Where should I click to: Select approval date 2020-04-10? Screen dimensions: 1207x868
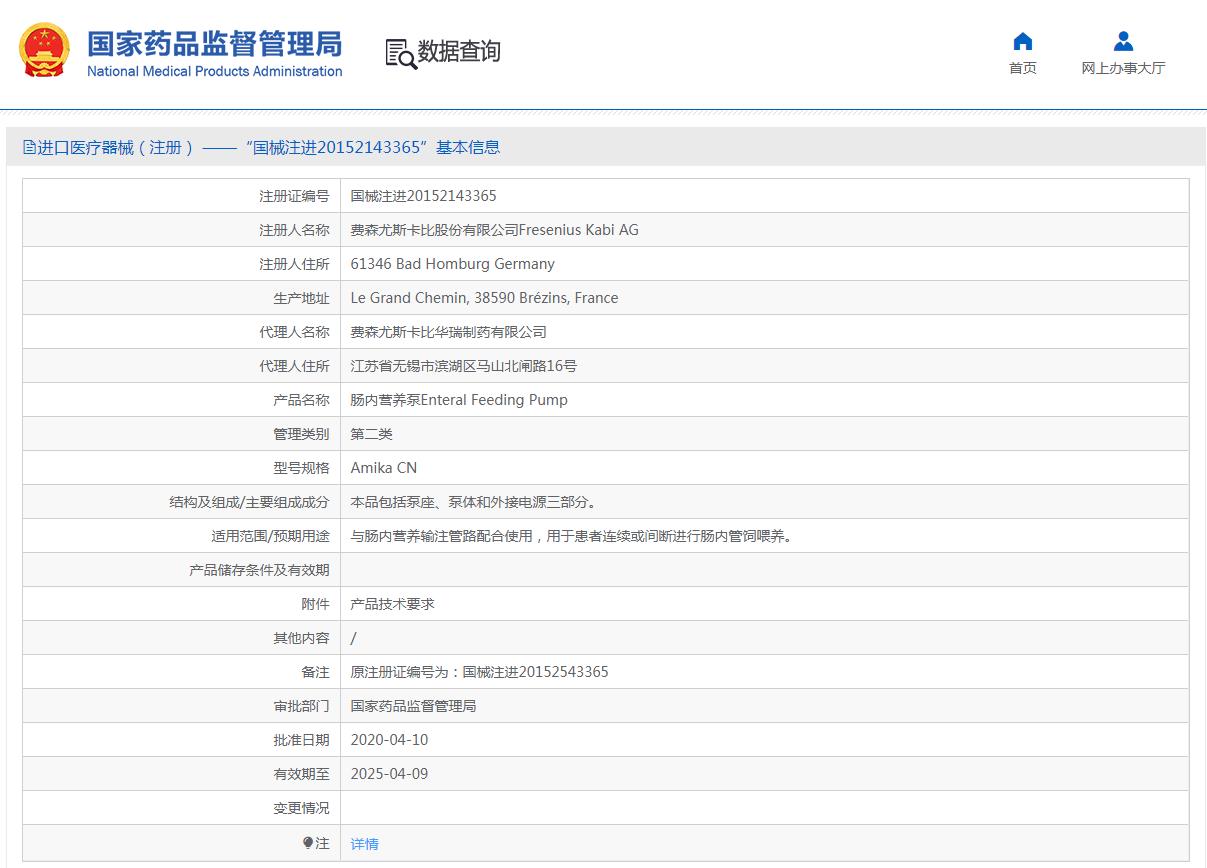(389, 740)
